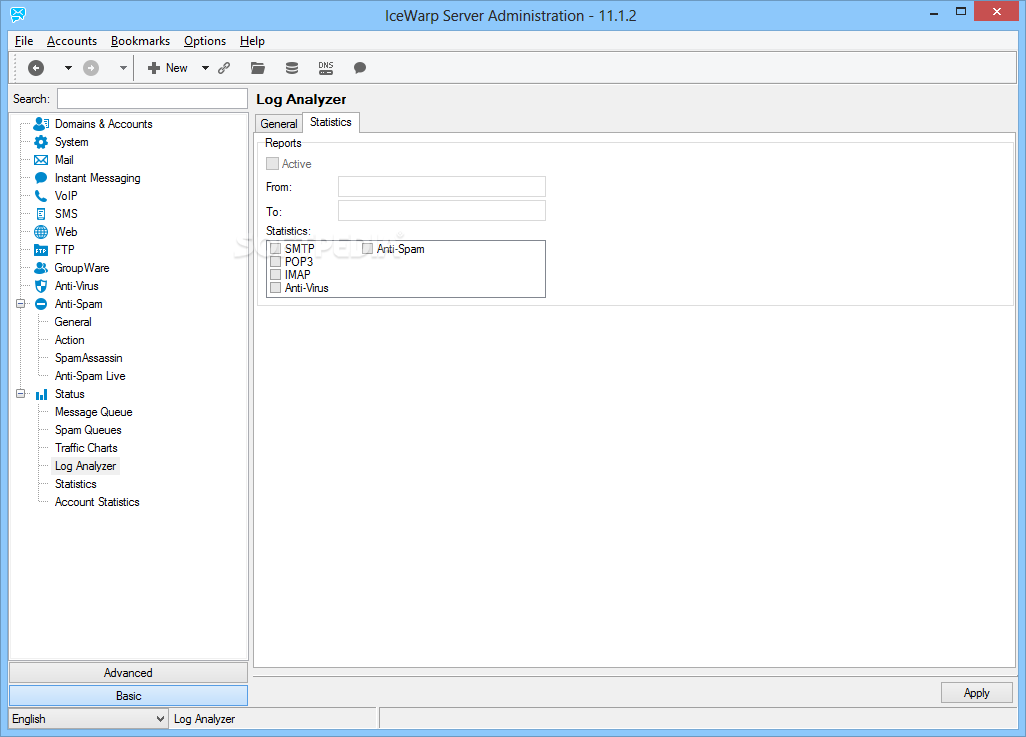Screen dimensions: 1026x737
Task: Select the Web globe icon
Action: pos(41,232)
